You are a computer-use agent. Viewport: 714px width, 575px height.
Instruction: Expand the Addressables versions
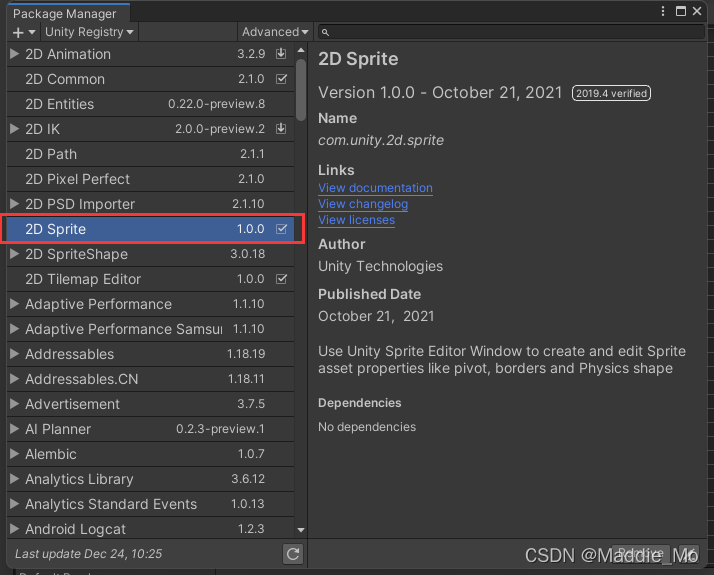click(14, 354)
